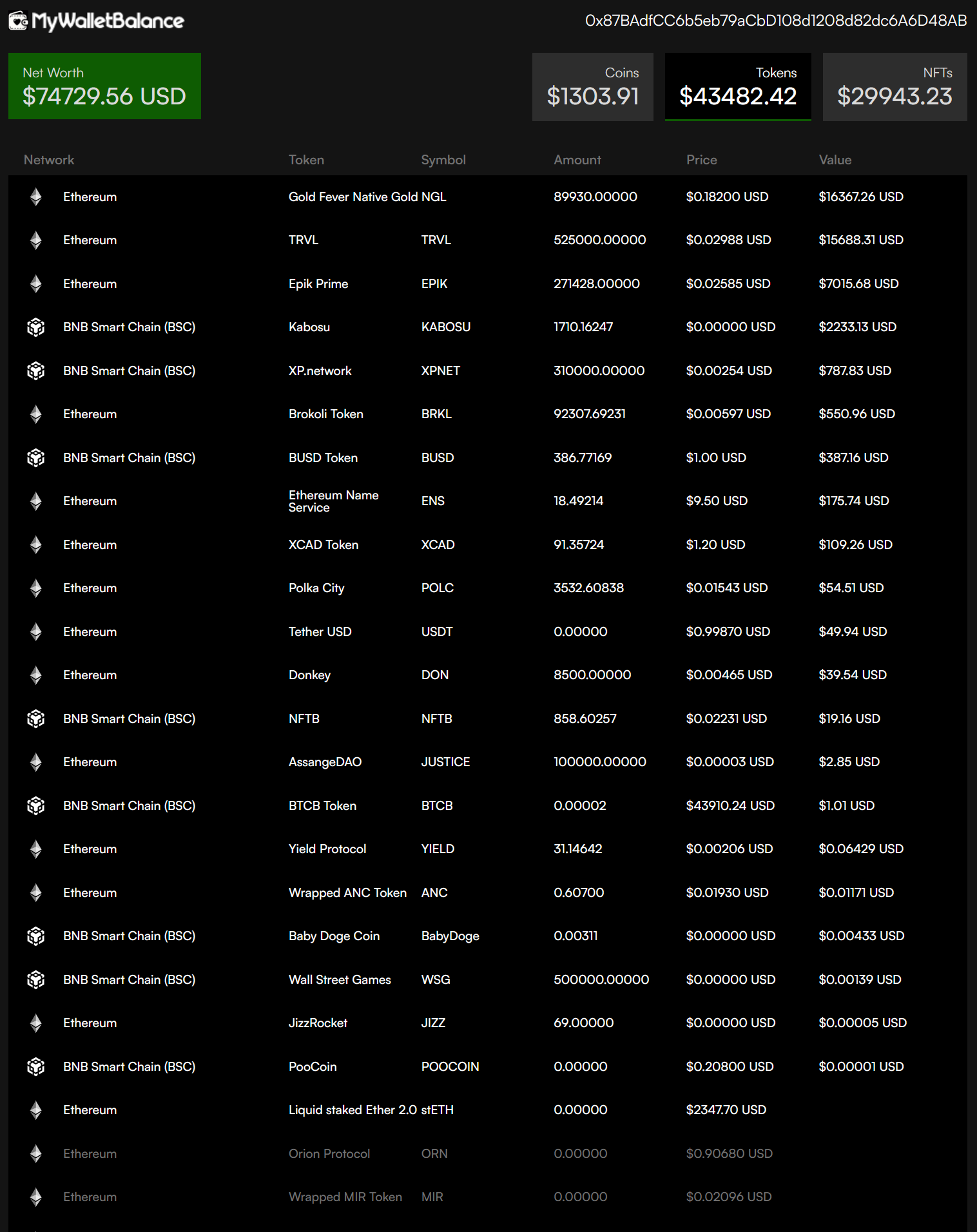The width and height of the screenshot is (977, 1232).
Task: Click the Wrapped ANC Token name
Action: tap(347, 892)
